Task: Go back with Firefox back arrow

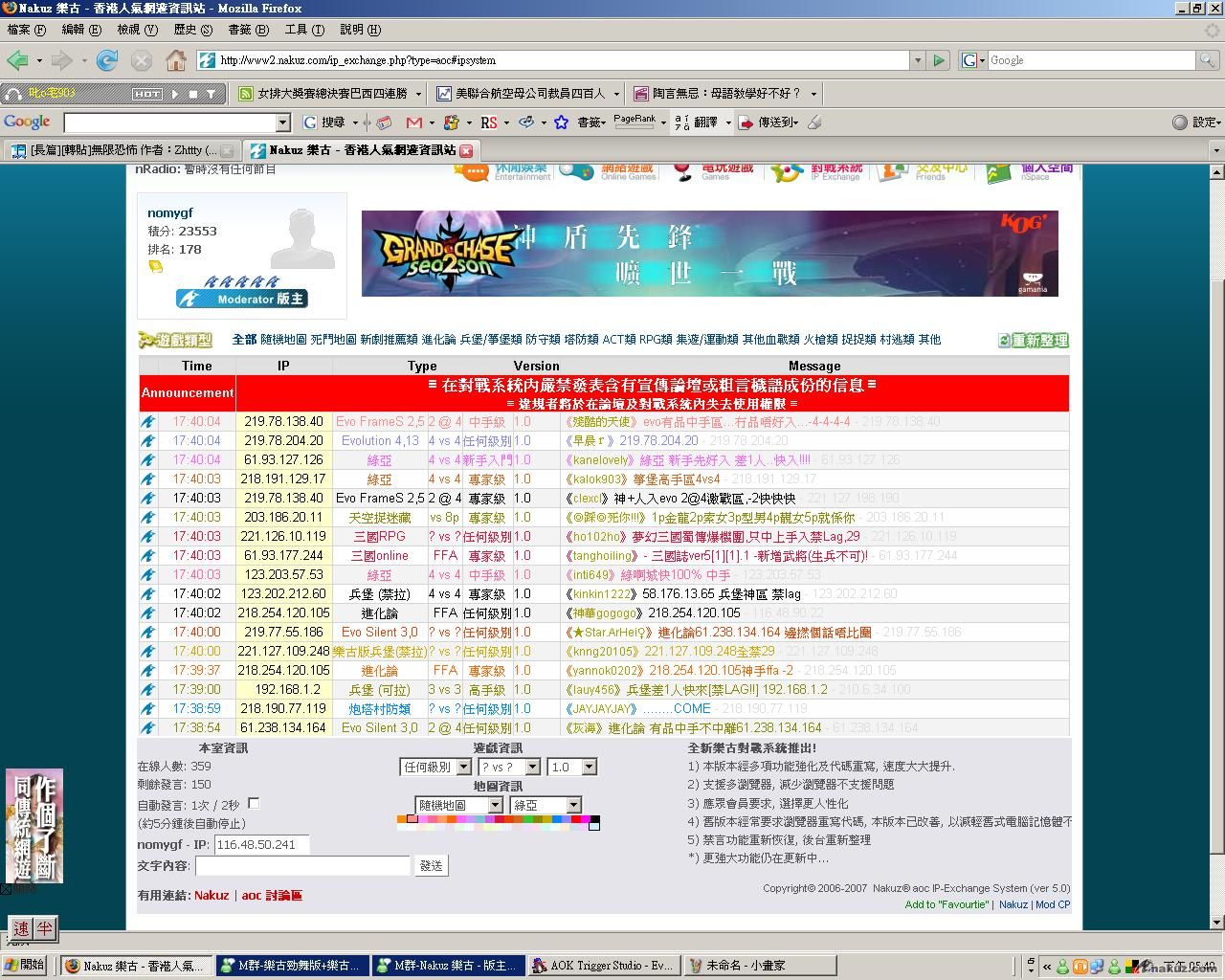Action: coord(17,60)
